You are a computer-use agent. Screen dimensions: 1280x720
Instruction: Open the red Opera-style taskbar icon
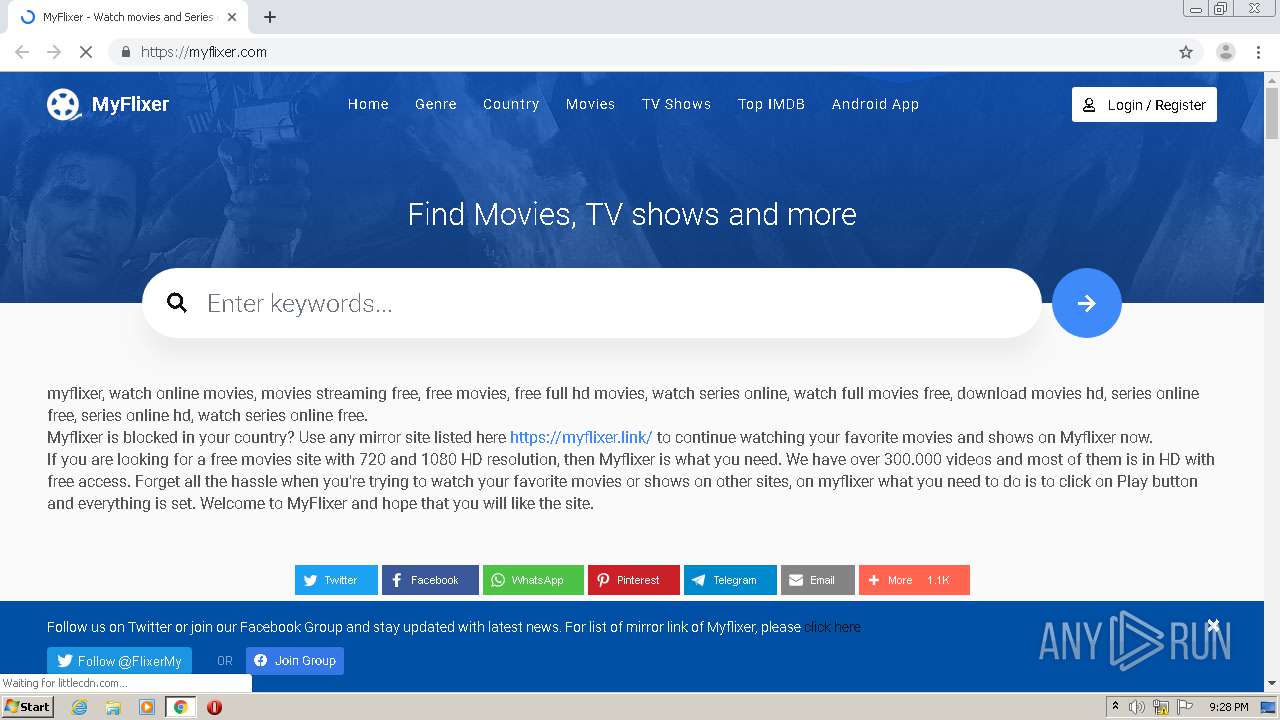pyautogui.click(x=214, y=707)
